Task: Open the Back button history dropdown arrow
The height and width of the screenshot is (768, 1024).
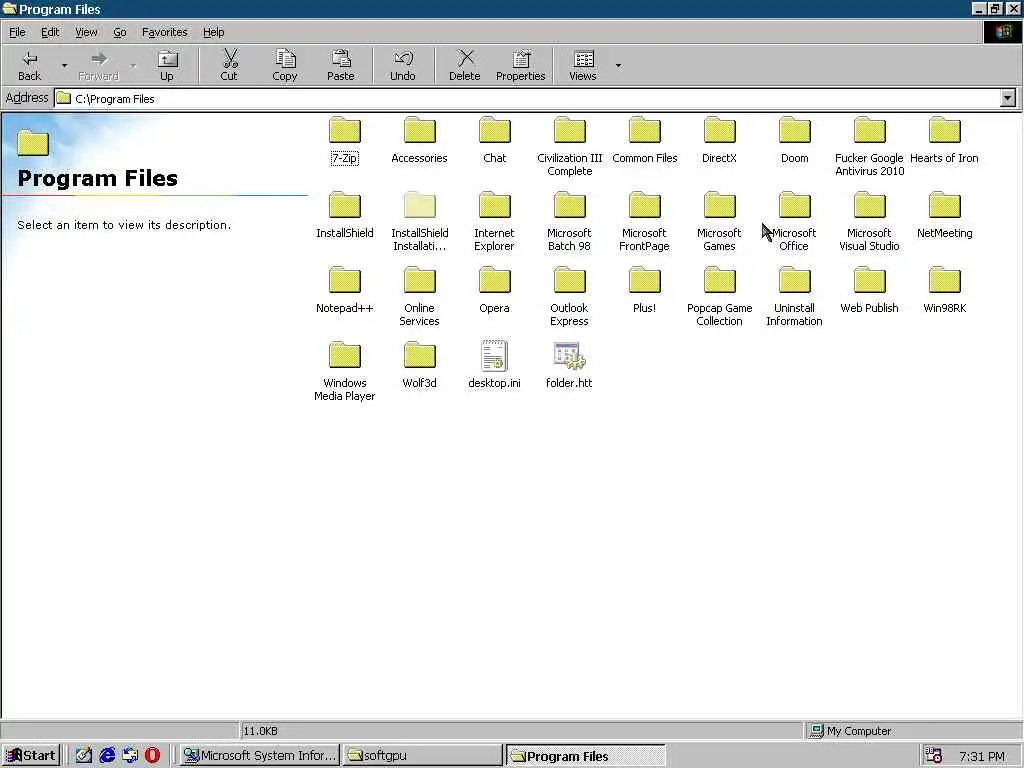Action: (64, 65)
